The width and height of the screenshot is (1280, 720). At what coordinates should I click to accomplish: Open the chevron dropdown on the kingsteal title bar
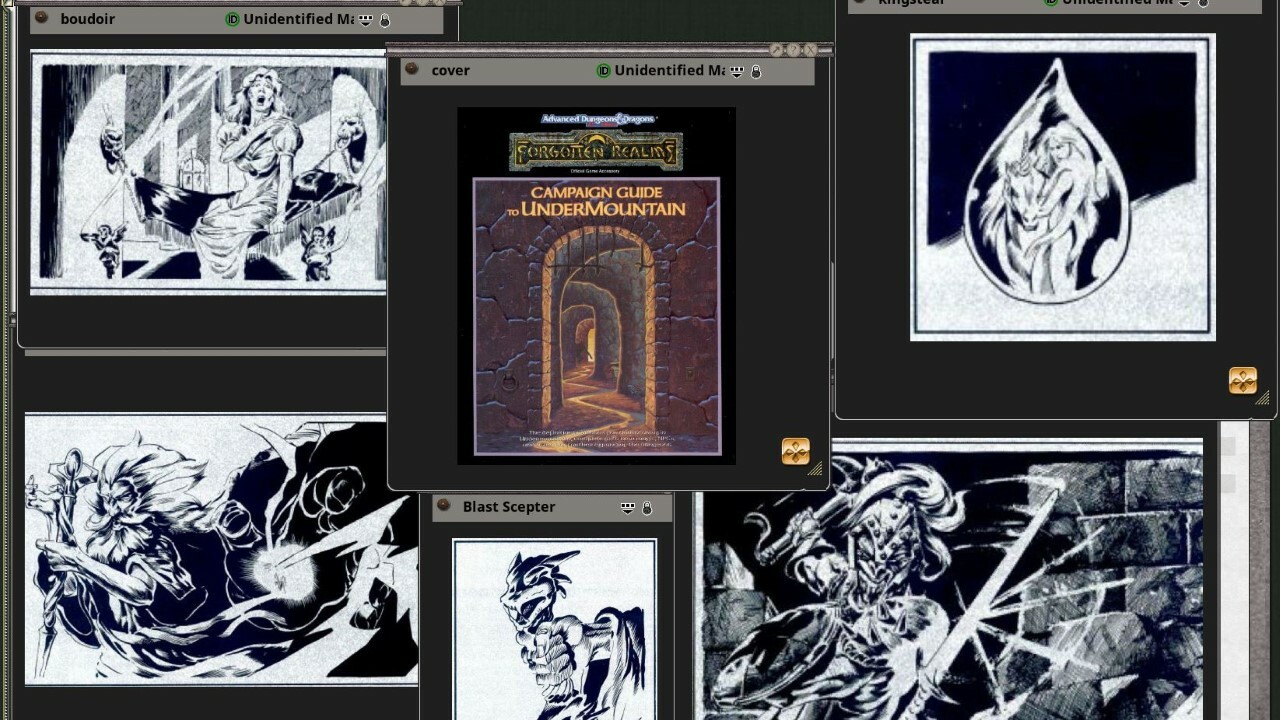click(x=1183, y=3)
